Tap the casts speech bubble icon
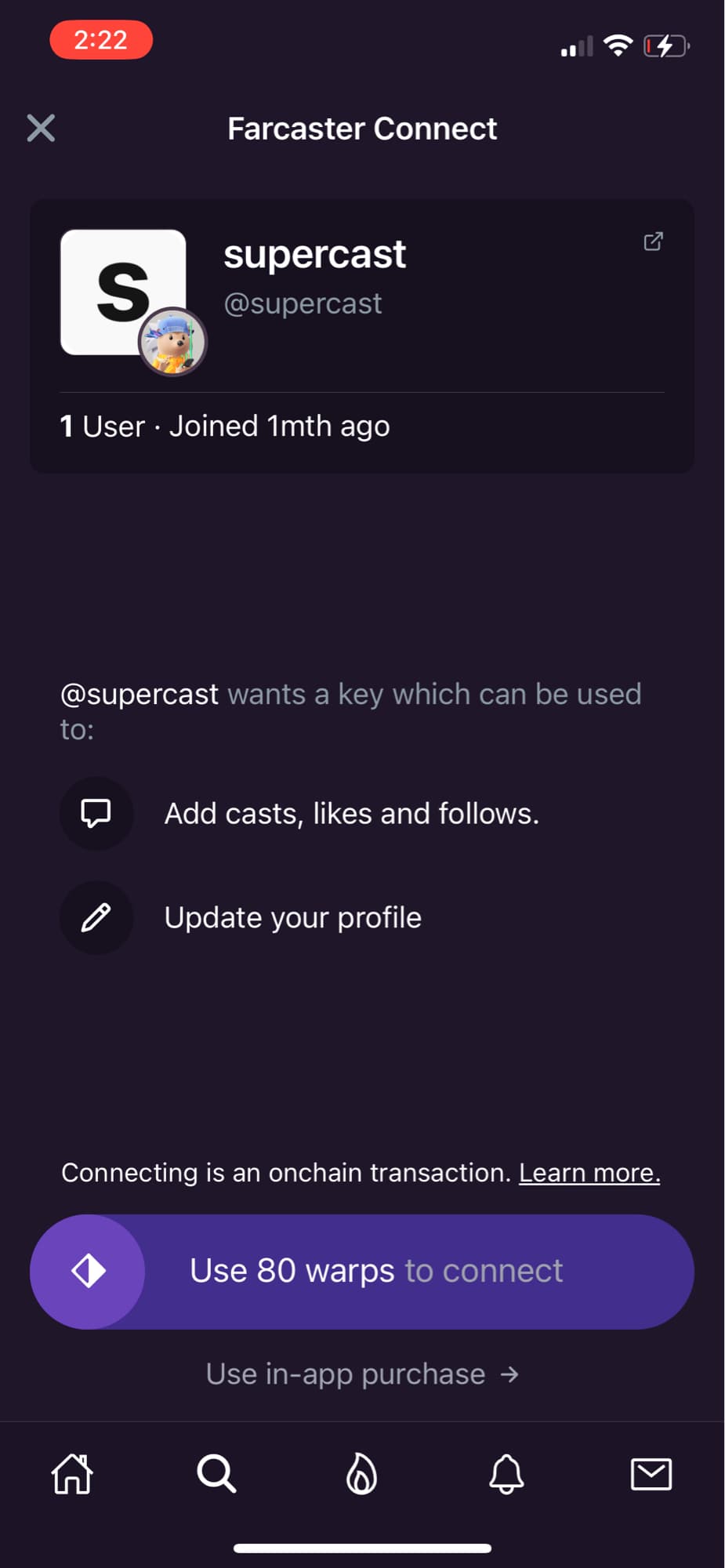Image resolution: width=725 pixels, height=1568 pixels. pos(96,814)
